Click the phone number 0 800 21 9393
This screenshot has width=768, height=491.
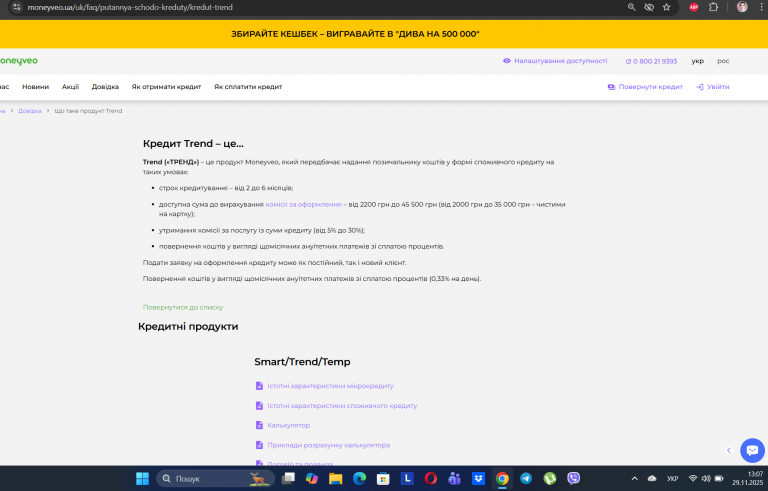coord(651,61)
